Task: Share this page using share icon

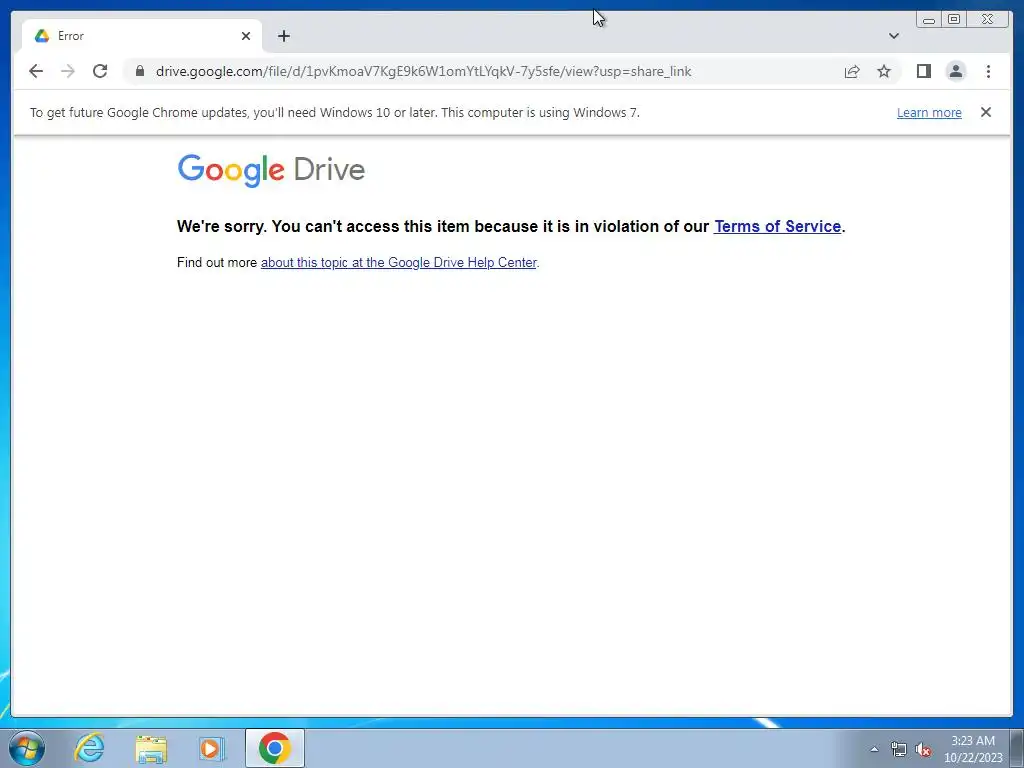Action: coord(852,71)
